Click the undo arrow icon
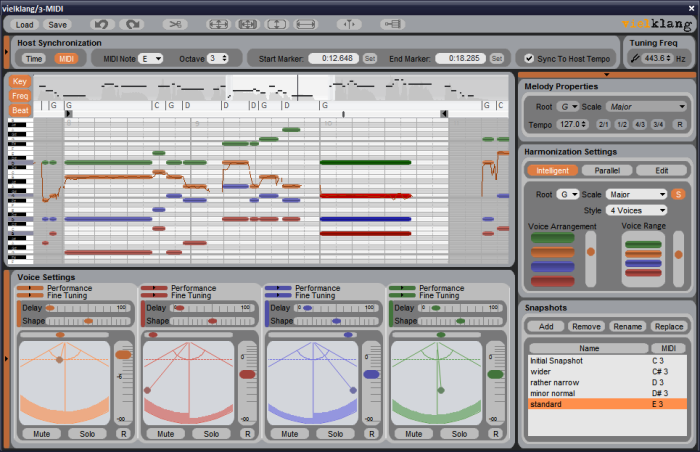The height and width of the screenshot is (452, 700). tap(102, 24)
